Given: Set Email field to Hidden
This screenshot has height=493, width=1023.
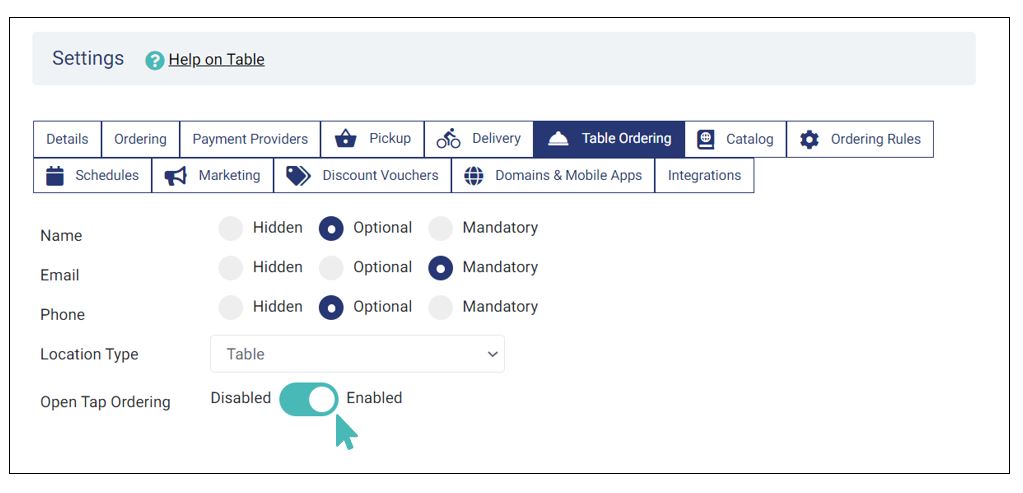Looking at the screenshot, I should tap(230, 268).
